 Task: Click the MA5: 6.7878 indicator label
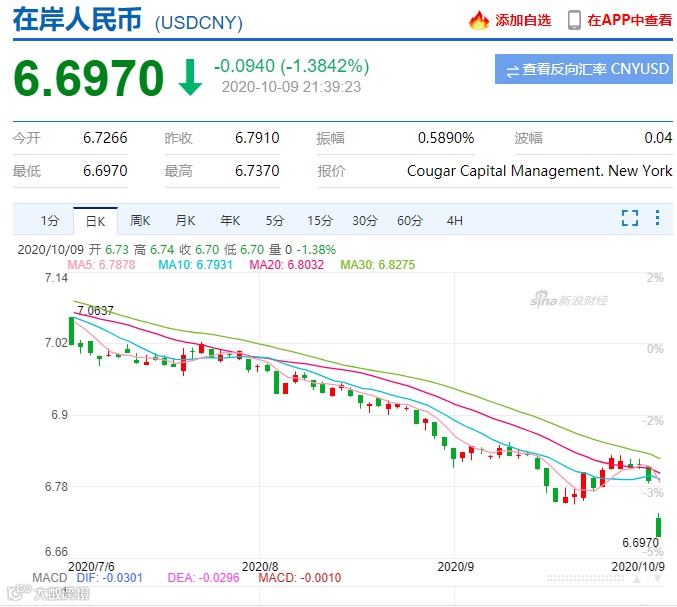[101, 265]
